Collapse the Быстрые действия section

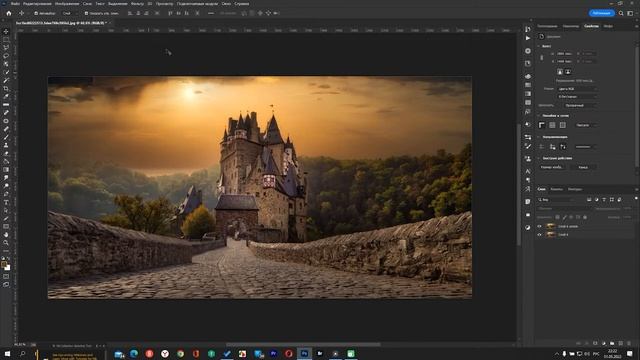tap(538, 158)
